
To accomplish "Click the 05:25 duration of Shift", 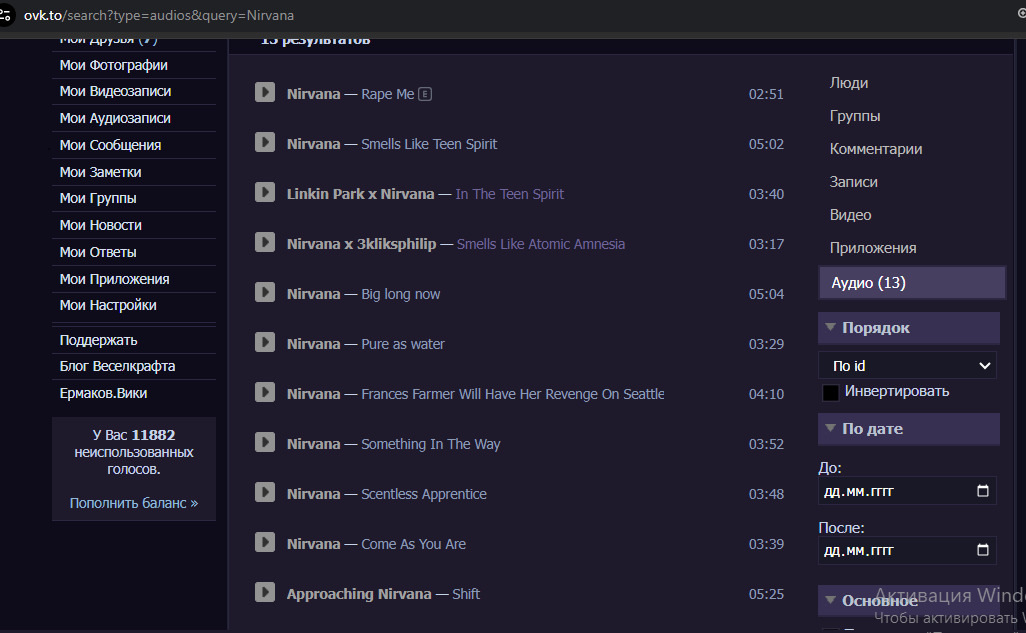I will coord(766,594).
